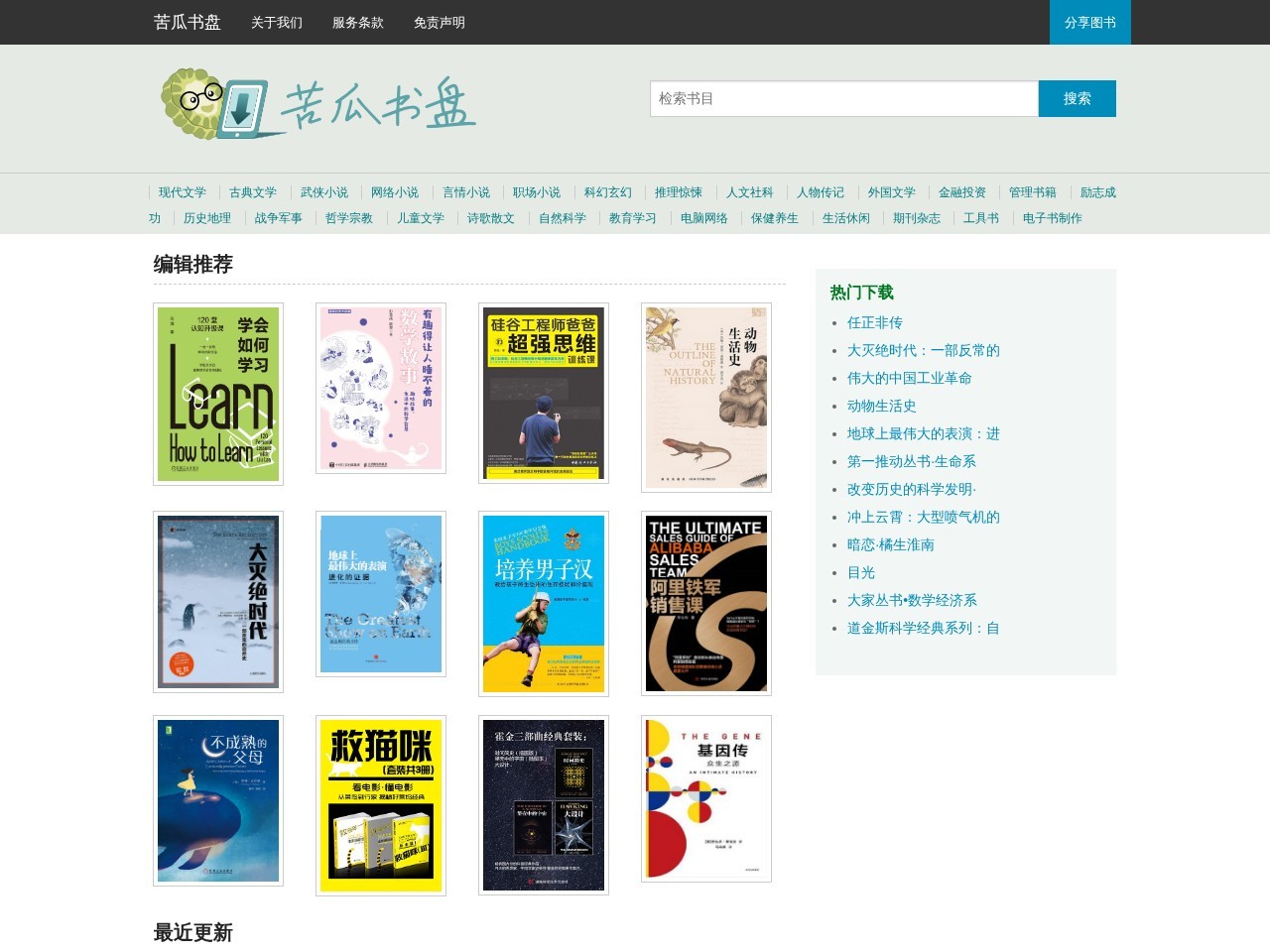Select the 动物生活史 book cover

click(x=706, y=397)
